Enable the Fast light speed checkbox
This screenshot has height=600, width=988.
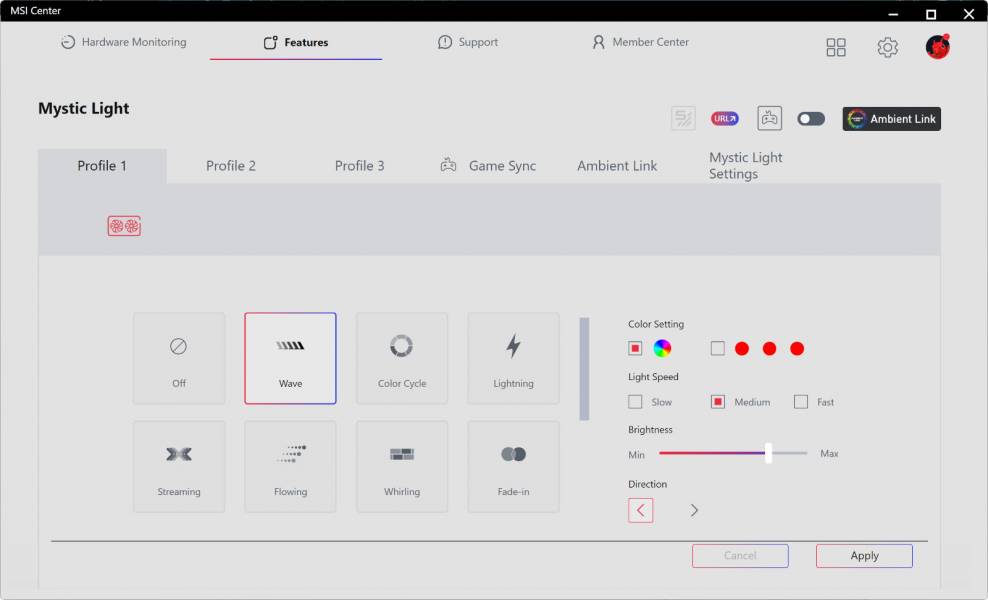801,402
